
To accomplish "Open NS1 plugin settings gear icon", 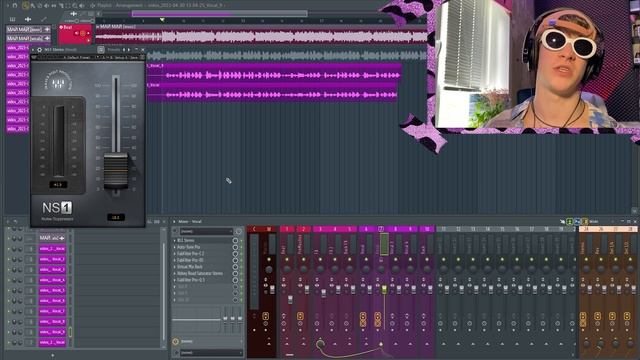I will tap(40, 50).
